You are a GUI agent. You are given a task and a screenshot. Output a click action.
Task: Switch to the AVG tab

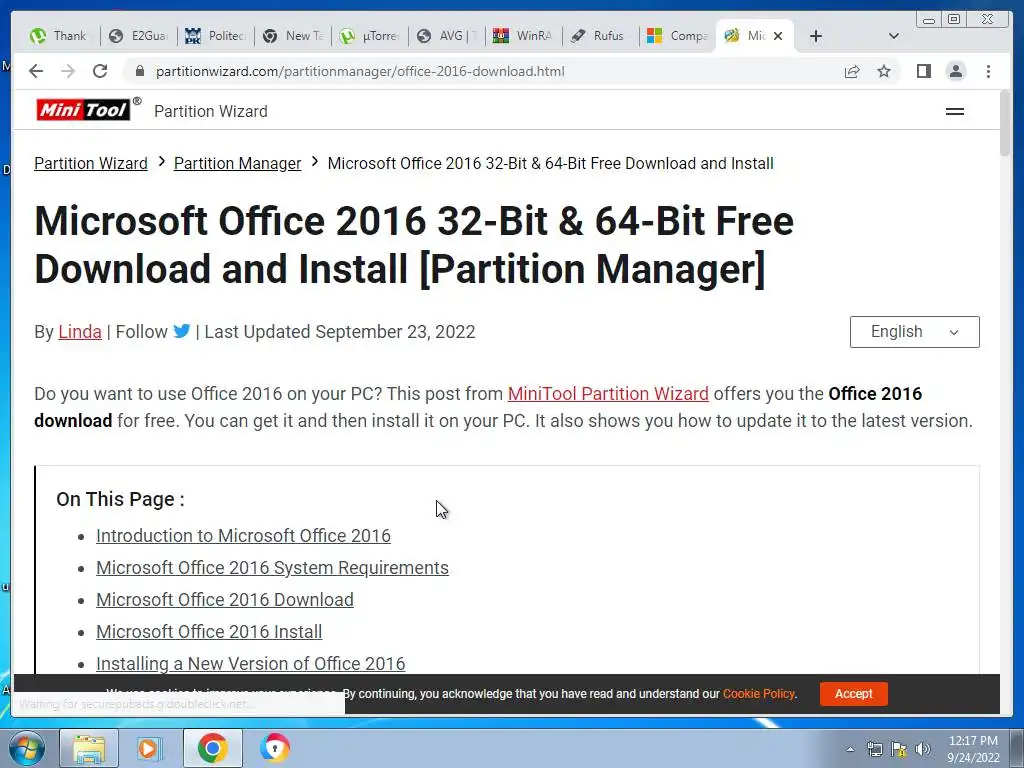(x=447, y=36)
